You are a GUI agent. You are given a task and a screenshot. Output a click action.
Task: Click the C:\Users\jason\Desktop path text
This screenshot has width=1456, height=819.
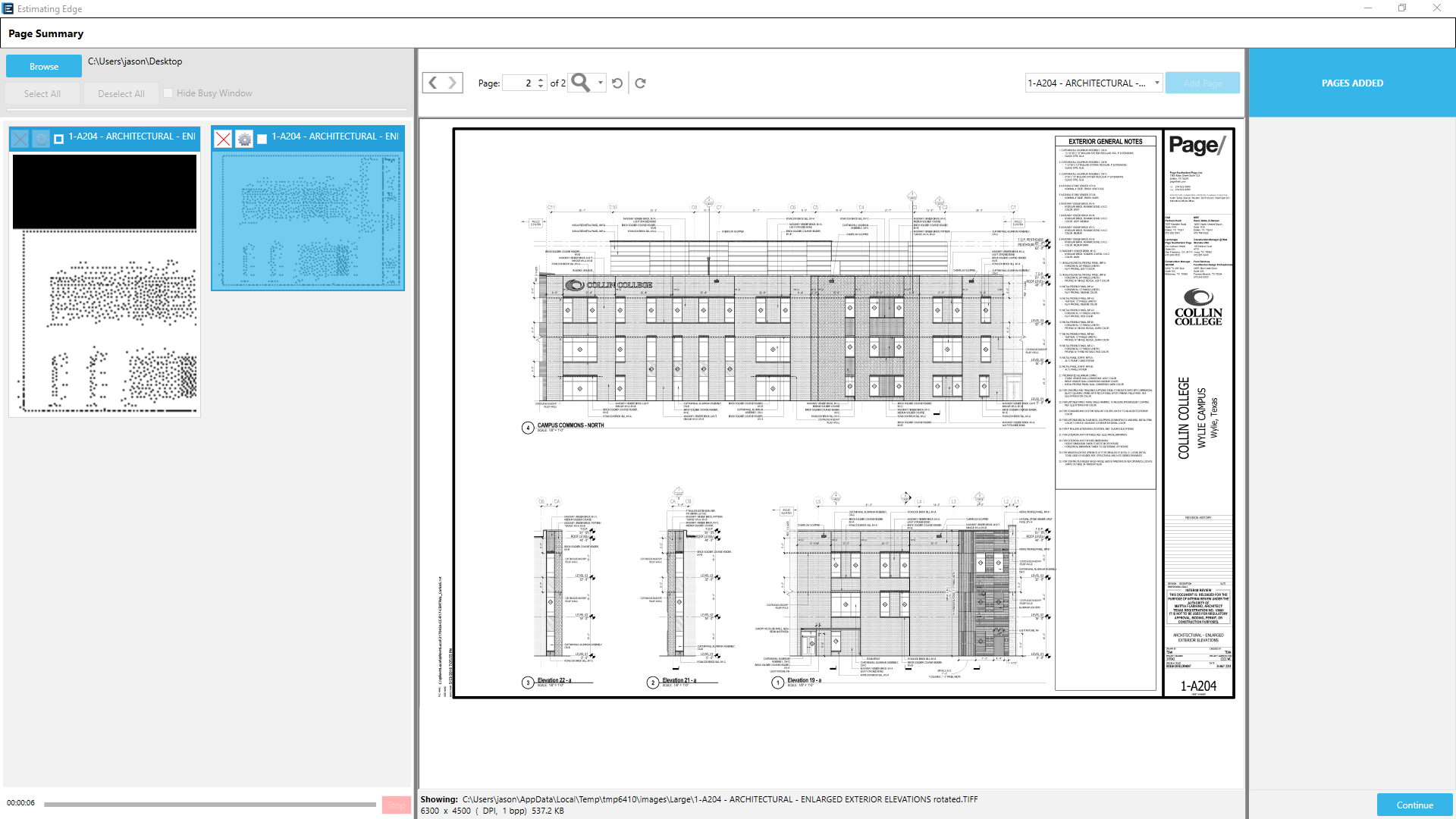135,61
